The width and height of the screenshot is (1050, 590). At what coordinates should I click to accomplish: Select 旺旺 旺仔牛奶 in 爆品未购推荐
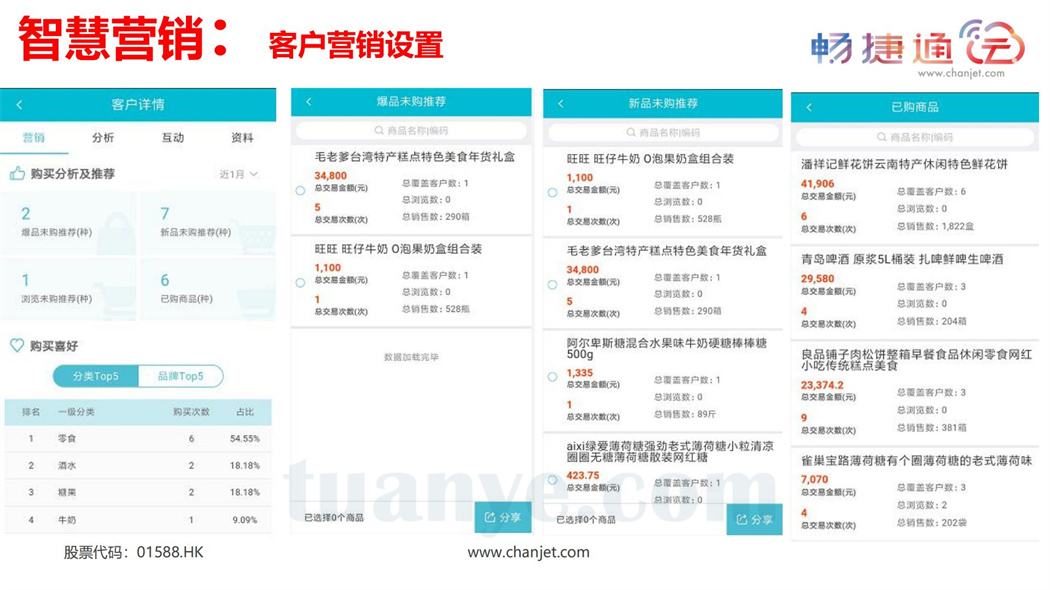(301, 283)
